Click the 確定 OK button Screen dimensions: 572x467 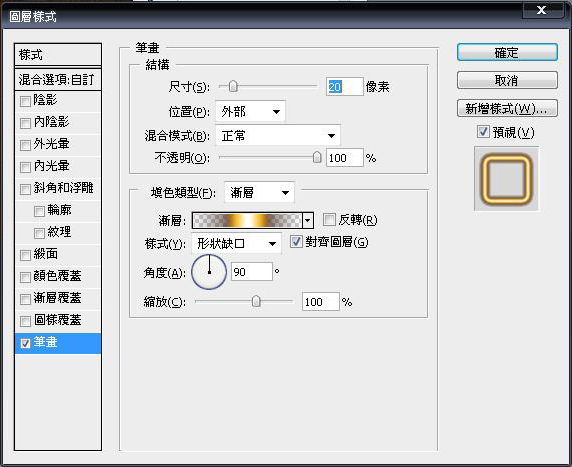pyautogui.click(x=507, y=53)
